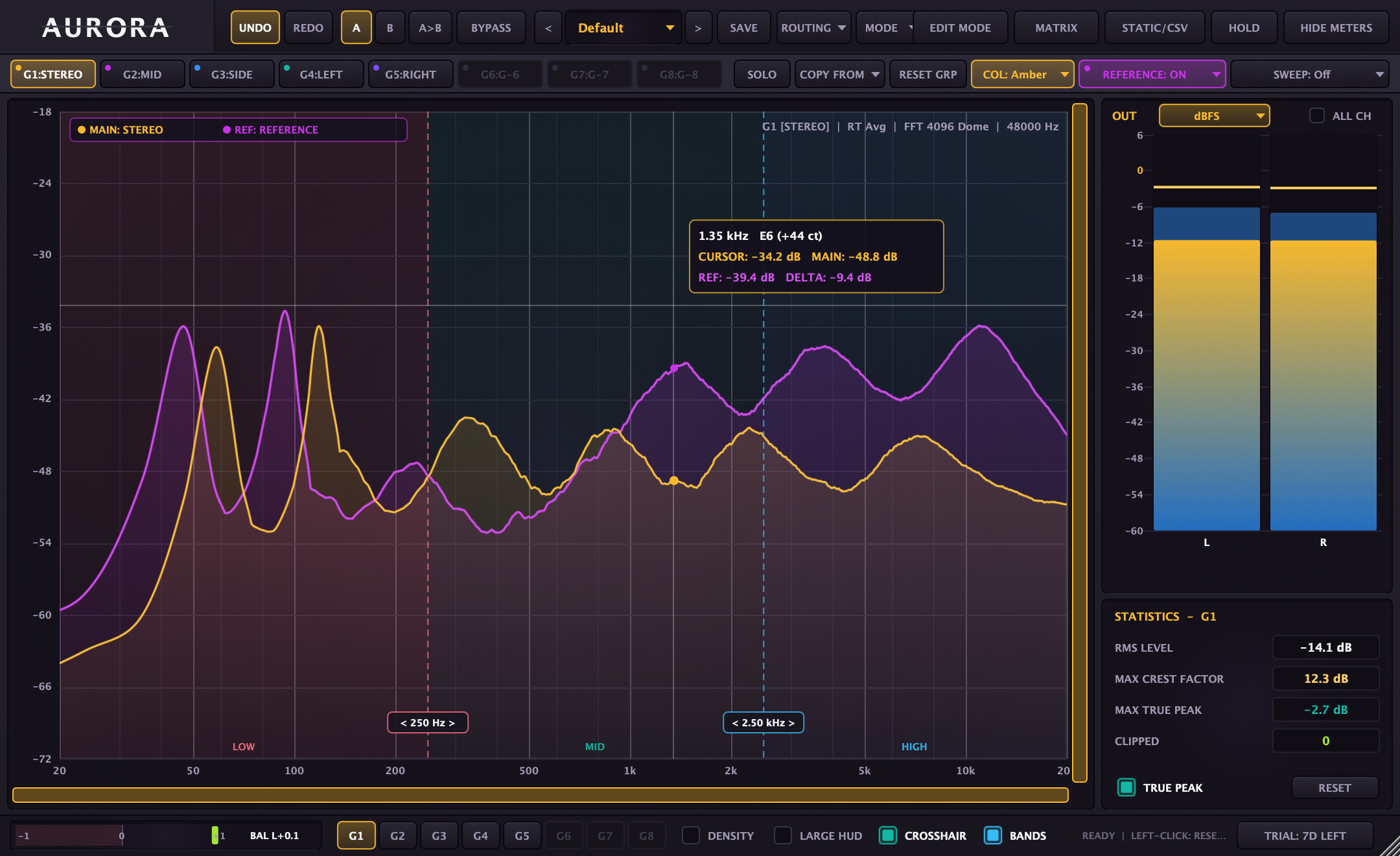Screen dimensions: 1400x856
Task: Click the REDO button
Action: coord(308,28)
